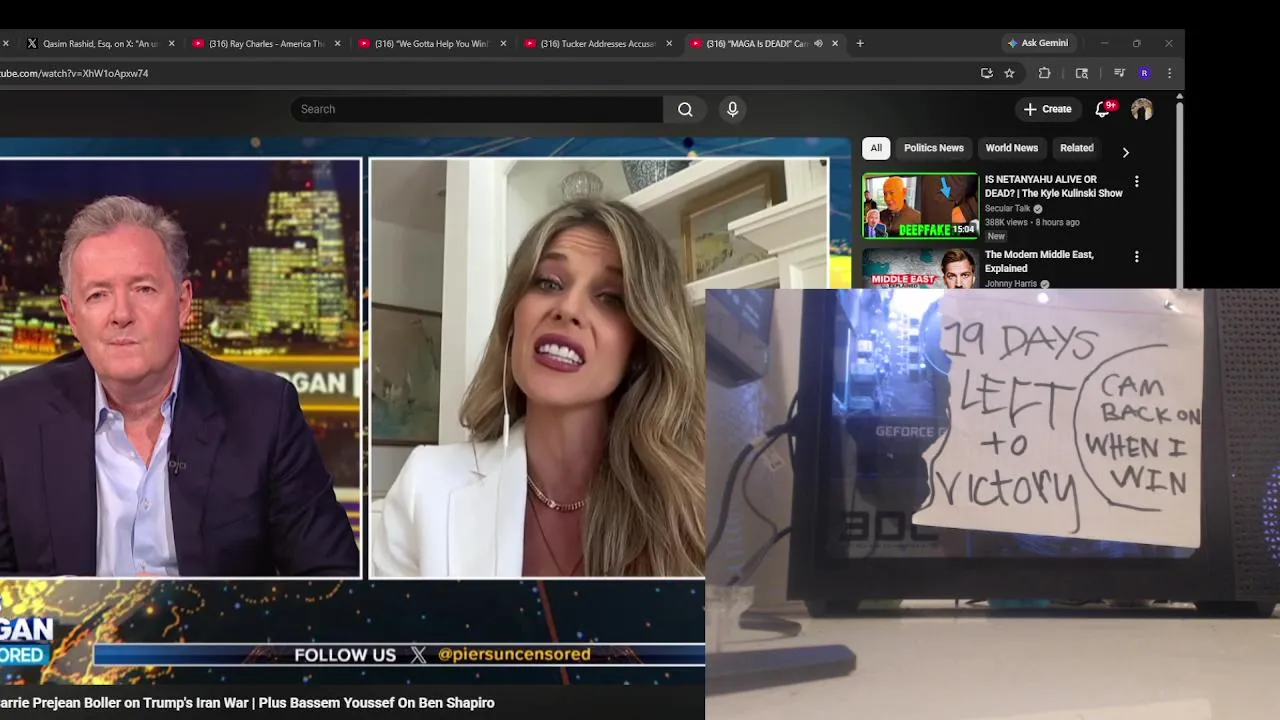
Task: Open The Modern Middle East, Explained title
Action: pos(1039,261)
